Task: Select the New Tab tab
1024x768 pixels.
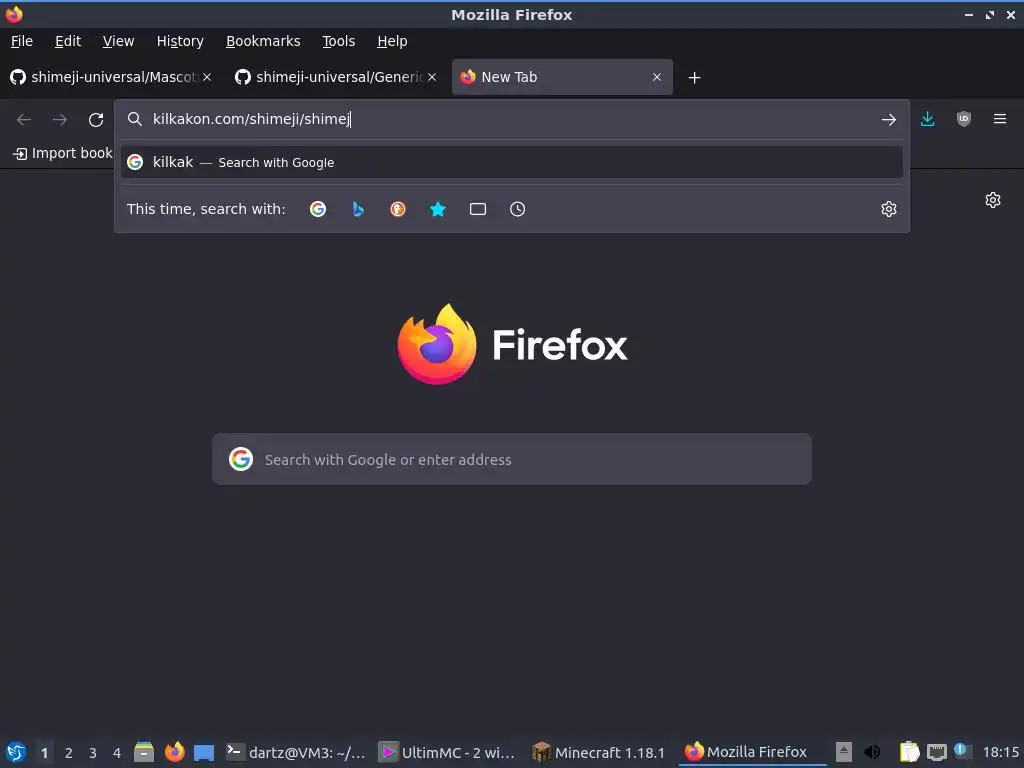Action: coord(562,77)
